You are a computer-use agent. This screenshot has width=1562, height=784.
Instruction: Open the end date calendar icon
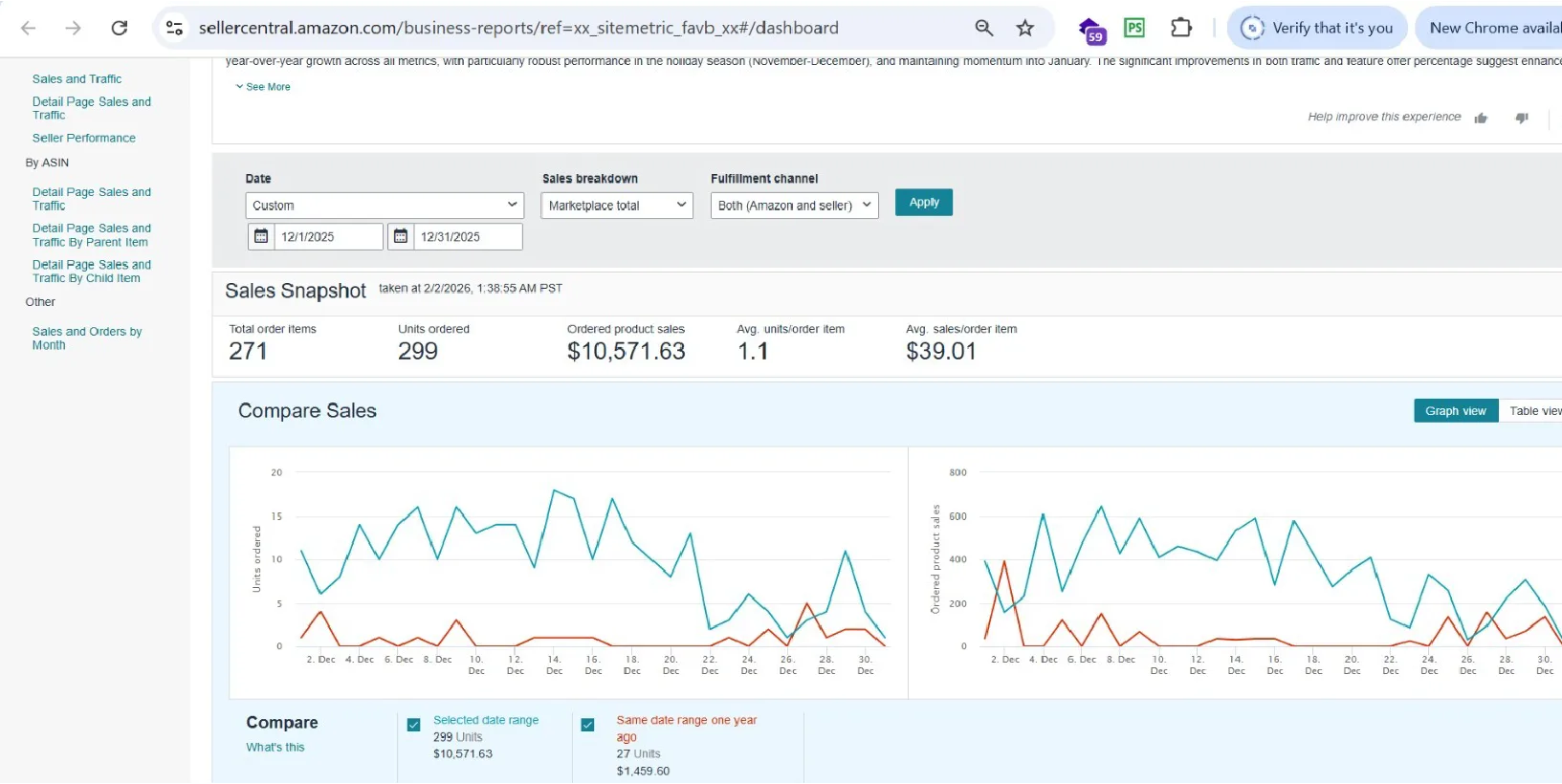point(401,236)
